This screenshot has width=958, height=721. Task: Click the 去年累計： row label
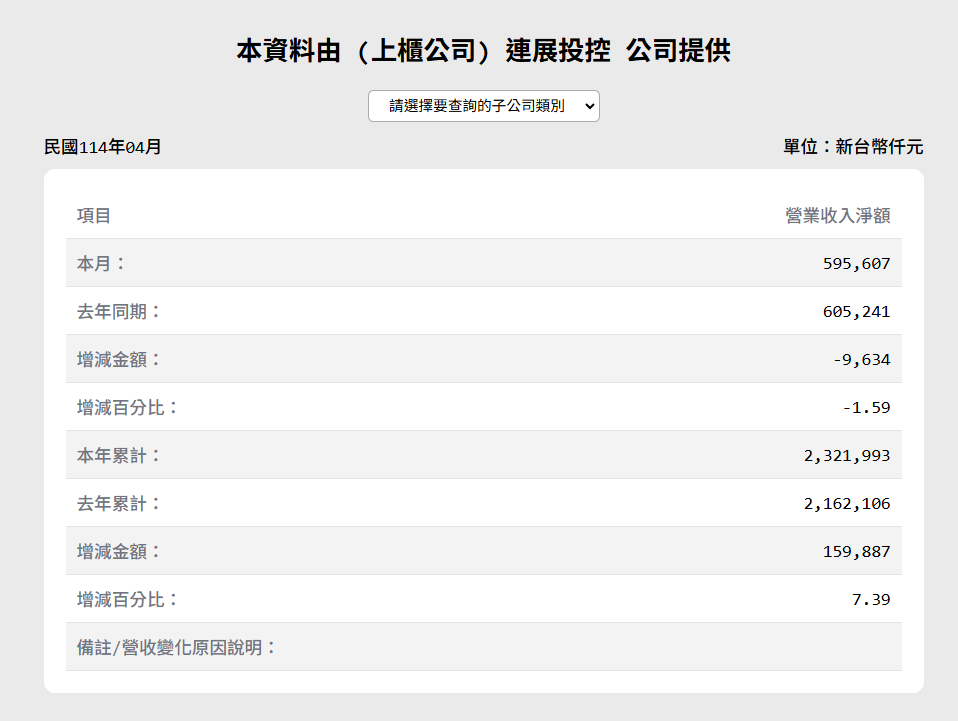(119, 504)
